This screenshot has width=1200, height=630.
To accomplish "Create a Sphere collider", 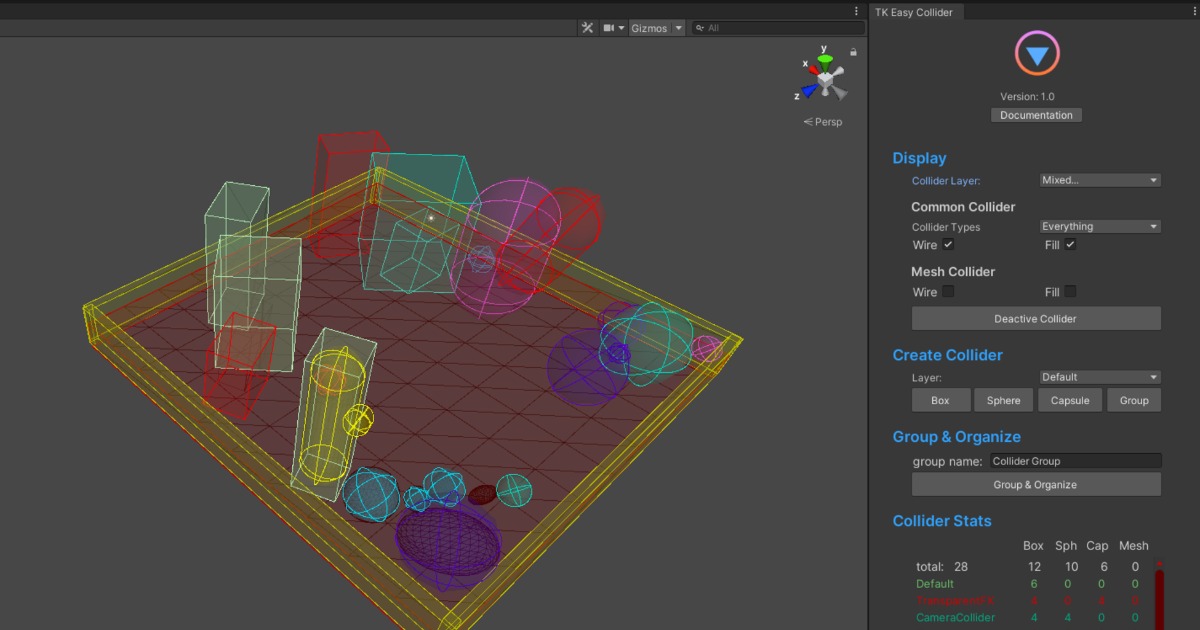I will [1003, 399].
